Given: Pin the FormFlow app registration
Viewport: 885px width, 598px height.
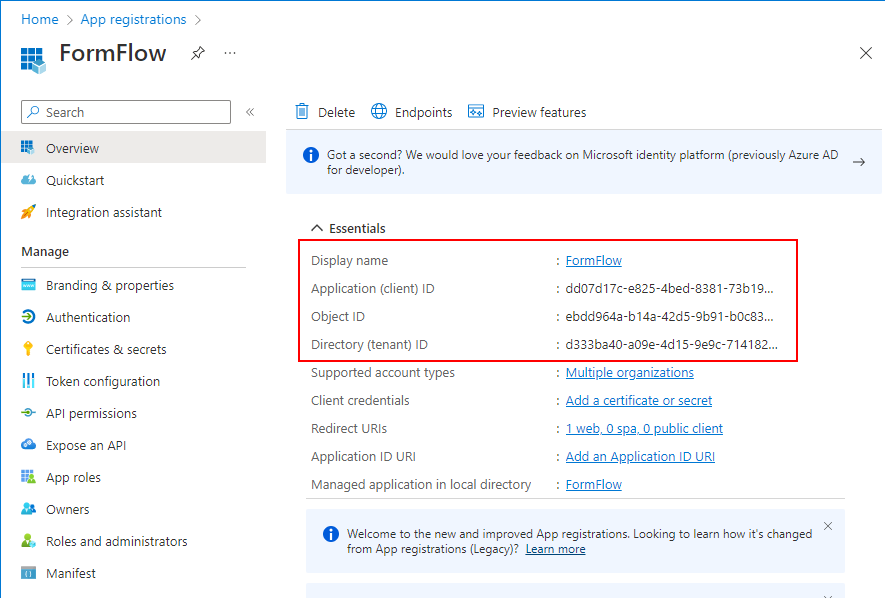Looking at the screenshot, I should (x=198, y=54).
